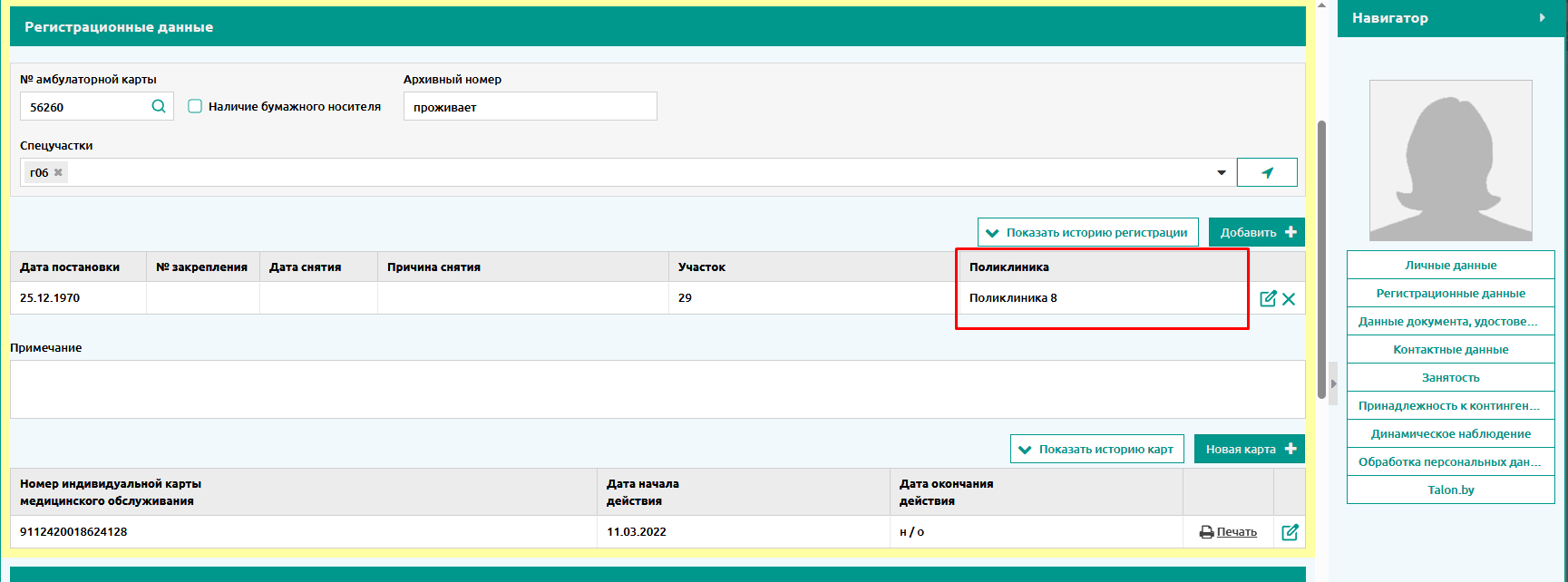Edit the Поликлиника 8 registration row

(x=1268, y=298)
